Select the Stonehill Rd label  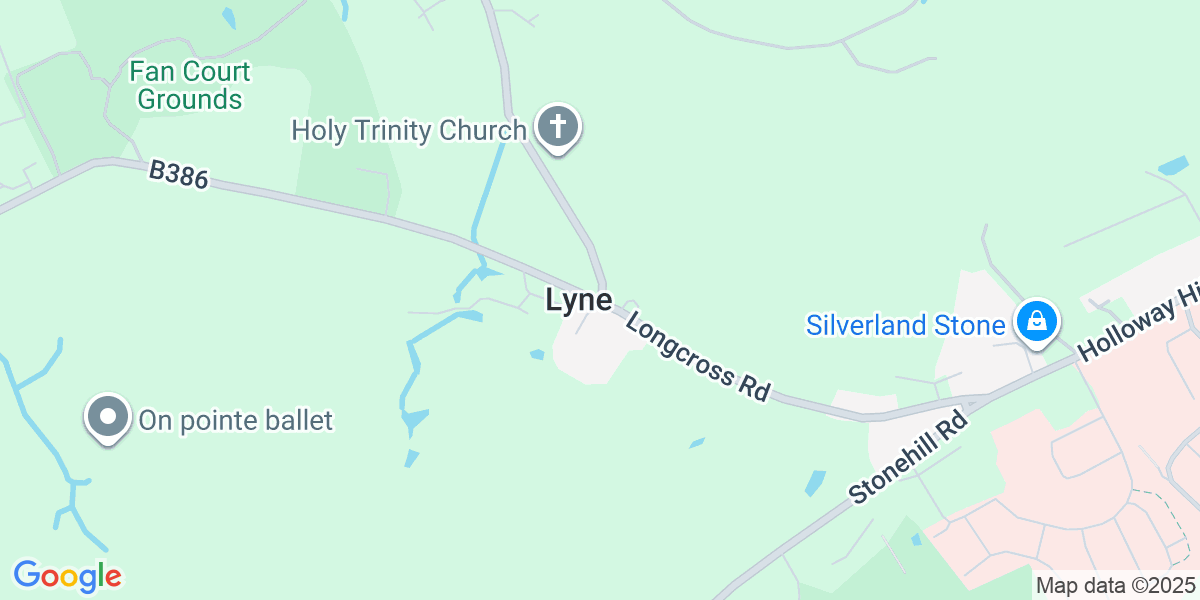910,457
